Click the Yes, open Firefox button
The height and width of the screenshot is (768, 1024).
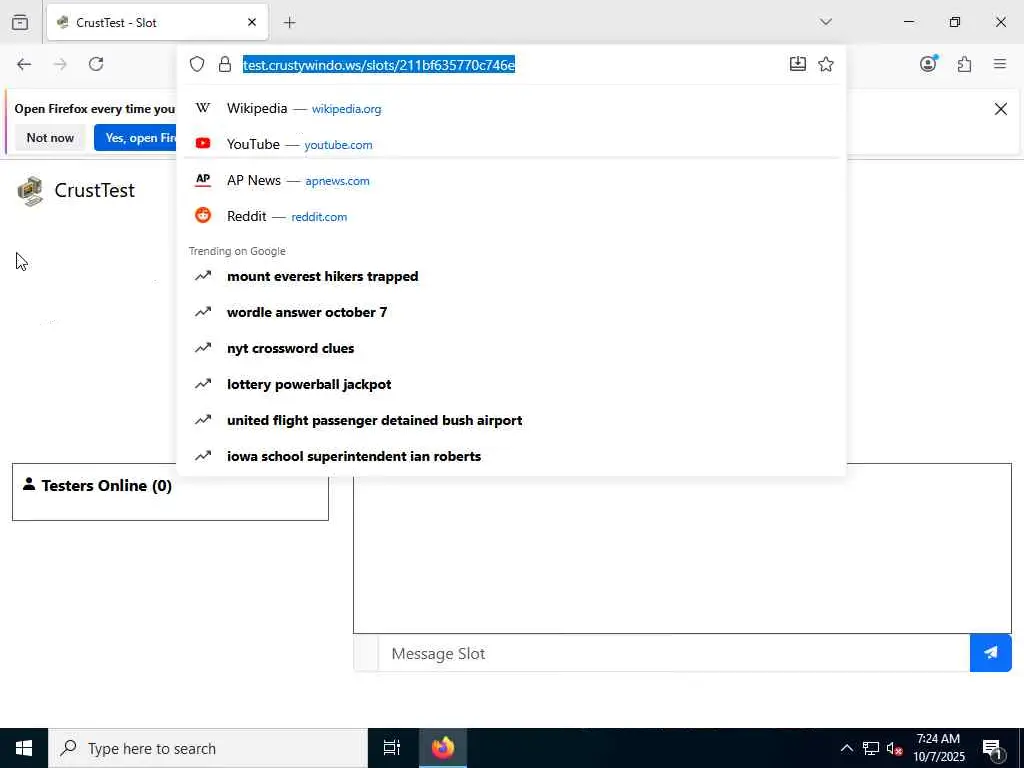[x=136, y=138]
